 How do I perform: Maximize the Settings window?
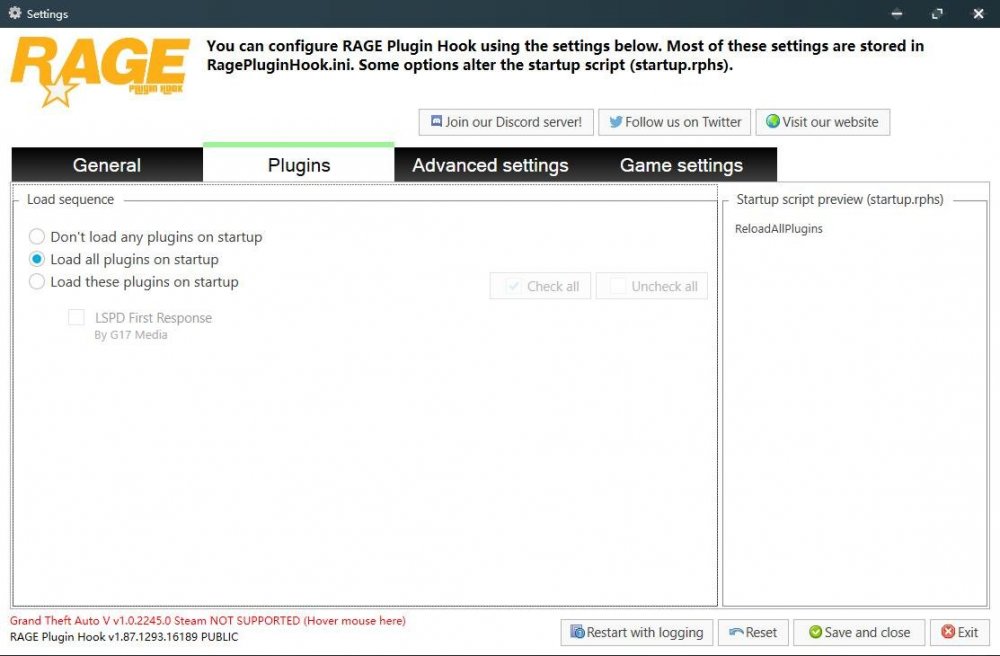937,13
